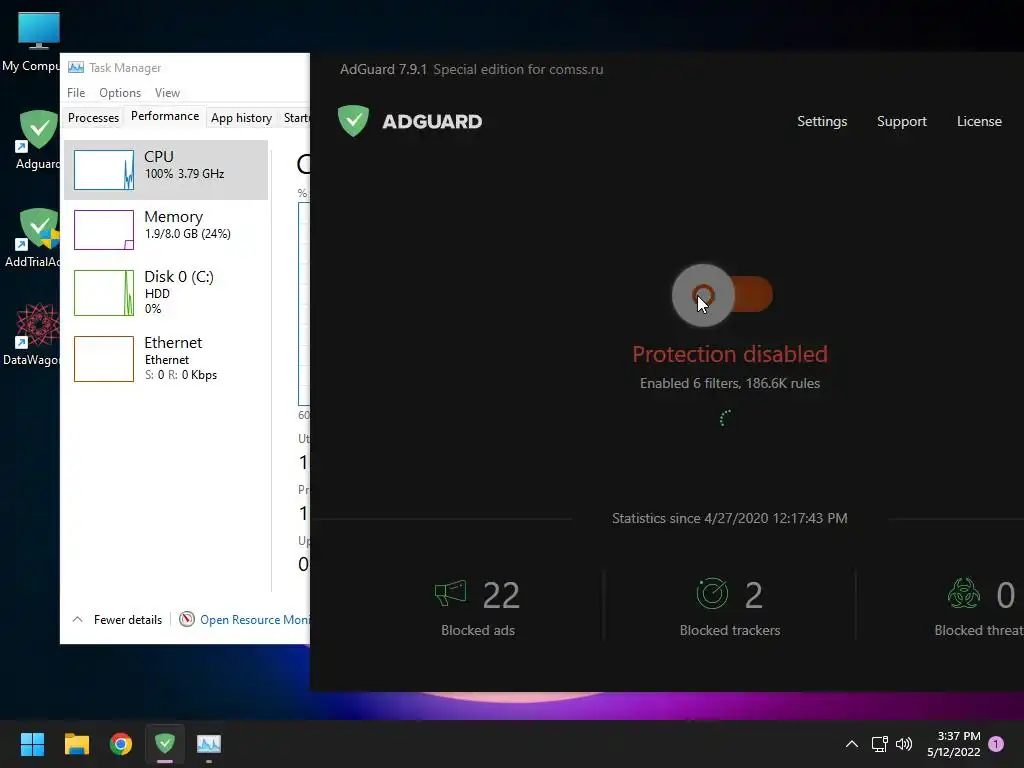Screen dimensions: 1024x768
Task: Switch to the App history tab
Action: 241,118
